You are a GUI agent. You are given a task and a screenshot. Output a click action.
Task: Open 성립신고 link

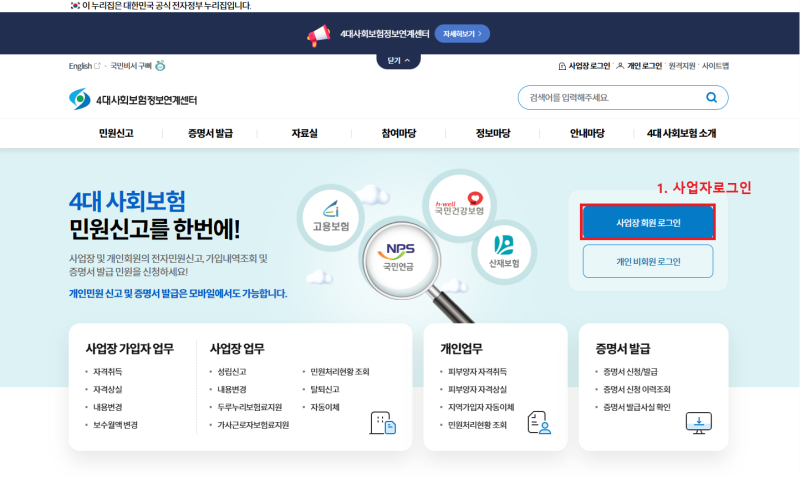232,371
